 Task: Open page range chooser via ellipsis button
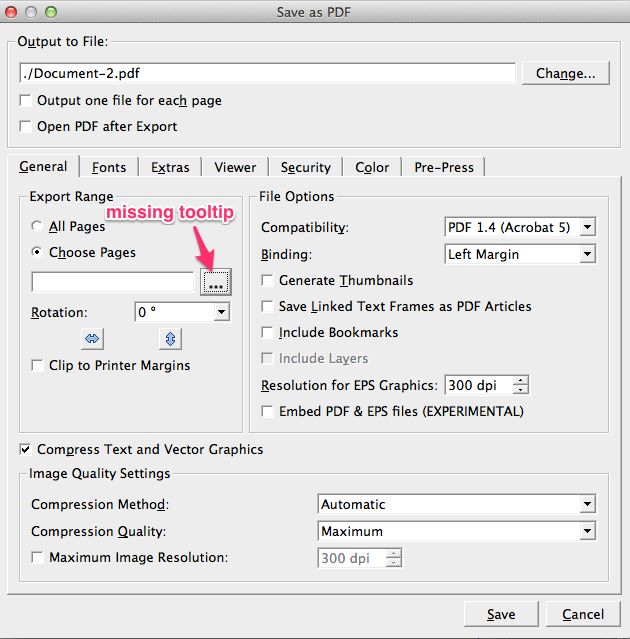[216, 283]
